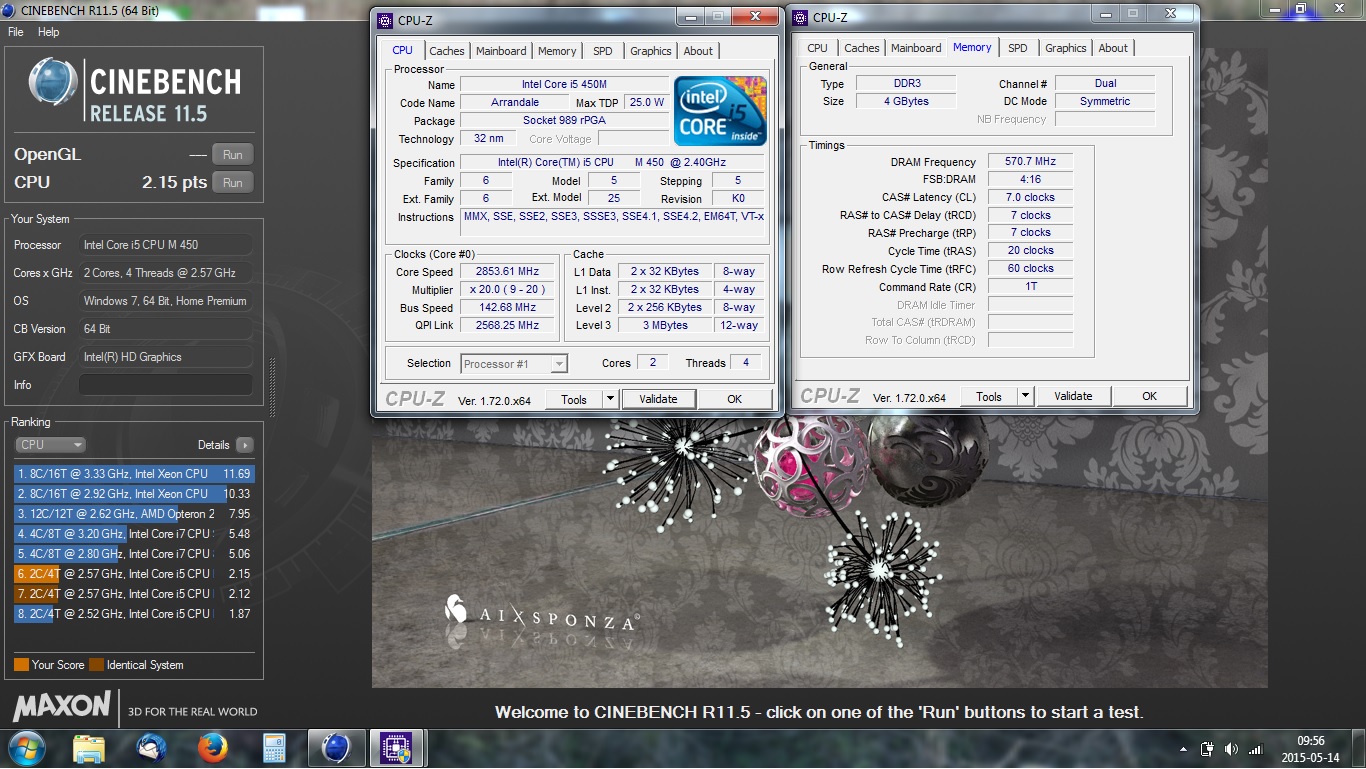Click Show Desktop strip at taskbar end
Viewport: 1366px width, 769px height.
click(x=1359, y=749)
